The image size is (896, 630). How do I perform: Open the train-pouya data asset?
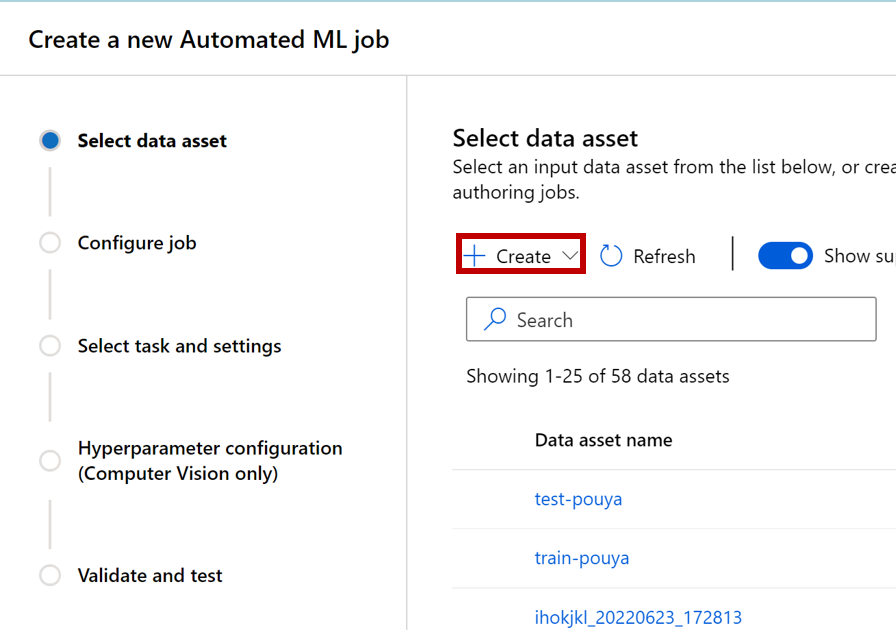[582, 558]
